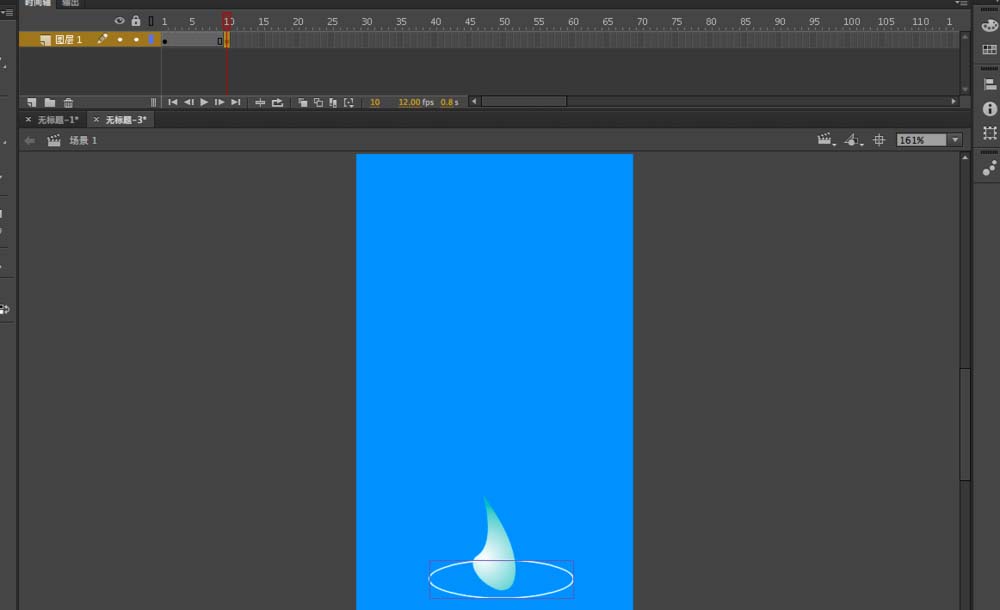Open the Align panel icon
This screenshot has width=1000, height=610.
(x=990, y=85)
